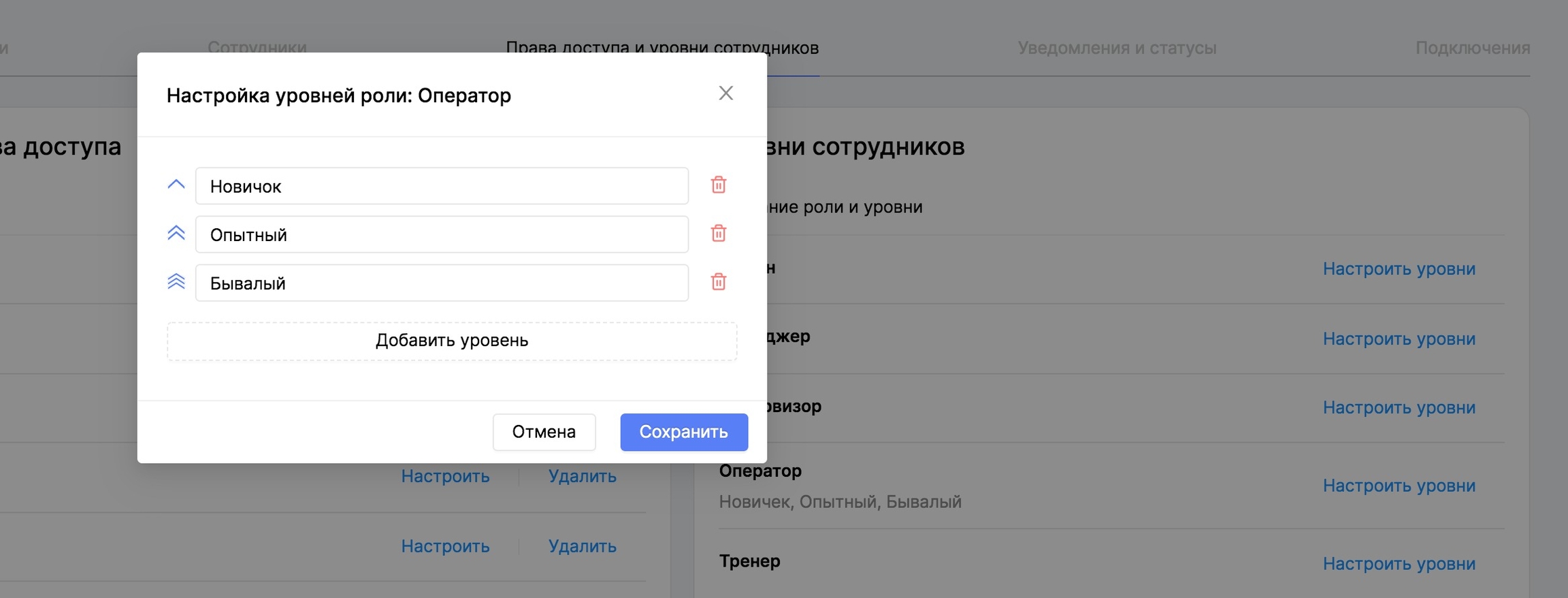Click Настроить уровни next to Тренер
Viewport: 1568px width, 598px height.
pos(1399,564)
